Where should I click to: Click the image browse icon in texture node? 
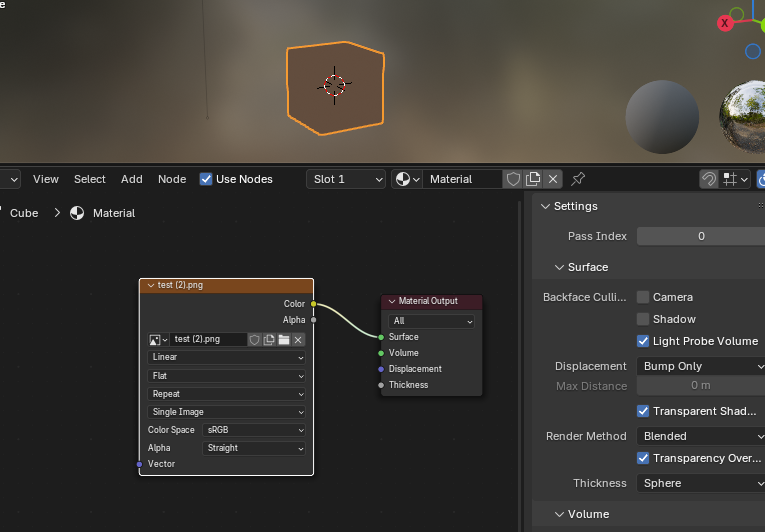(x=158, y=339)
